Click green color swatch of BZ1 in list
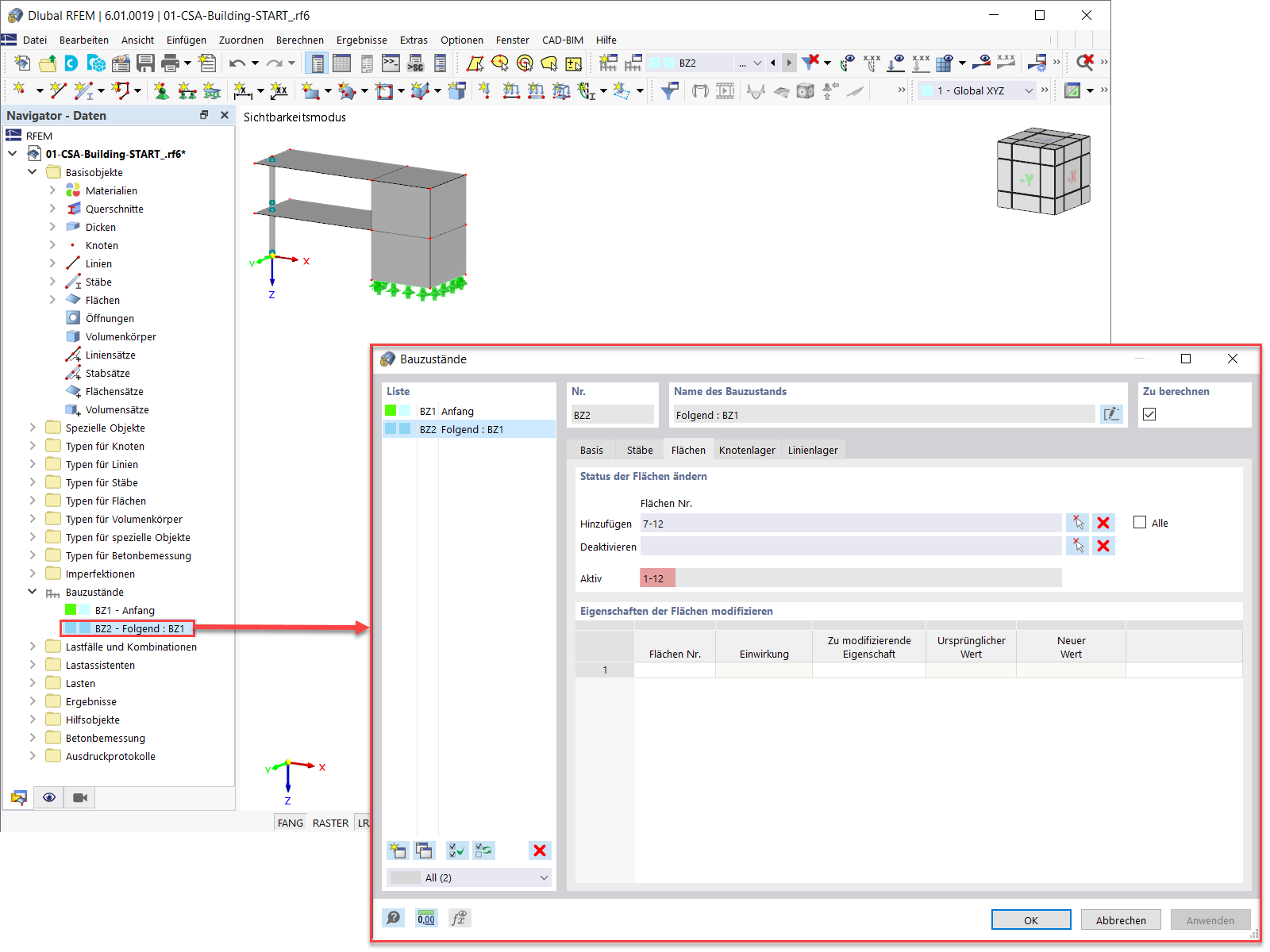1270x952 pixels. coord(391,410)
